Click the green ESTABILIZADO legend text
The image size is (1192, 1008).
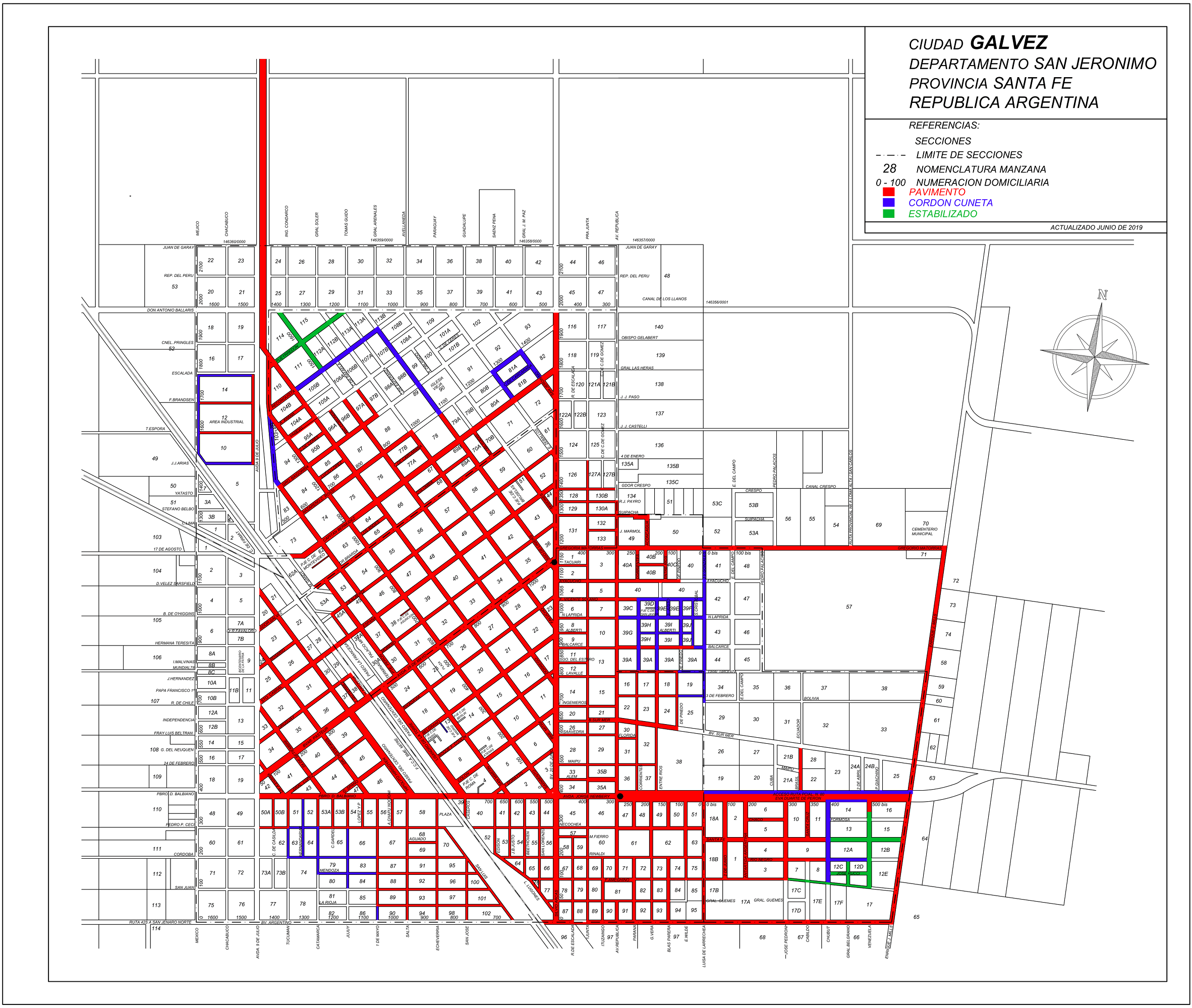click(x=942, y=214)
